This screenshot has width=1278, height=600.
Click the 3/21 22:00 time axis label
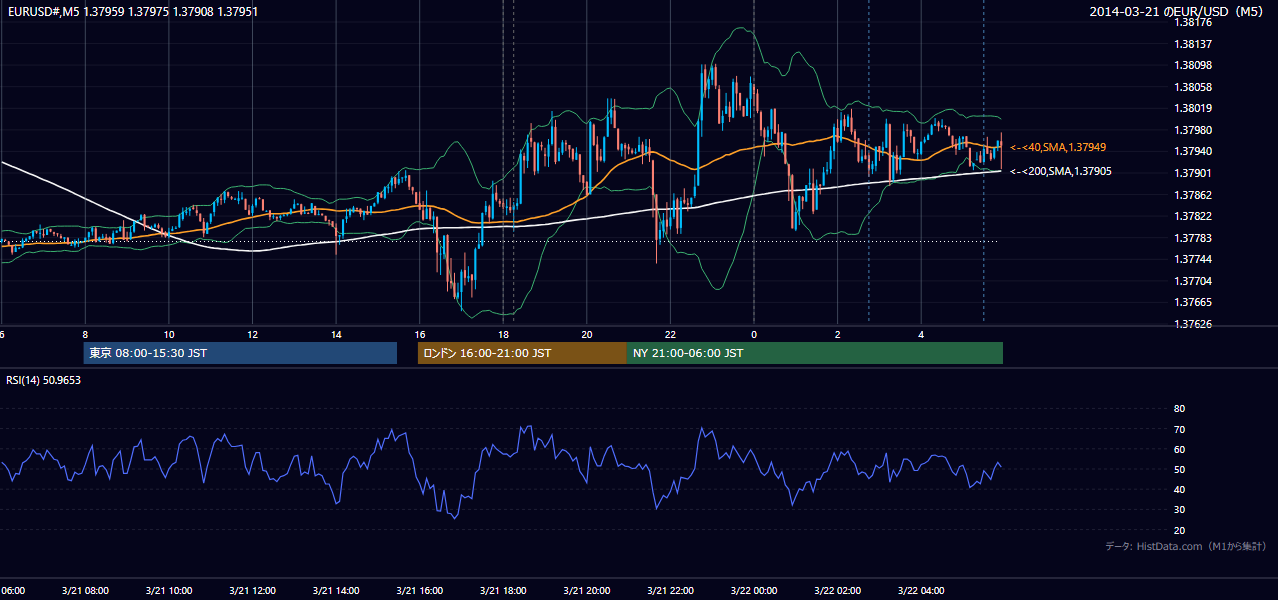(x=670, y=591)
